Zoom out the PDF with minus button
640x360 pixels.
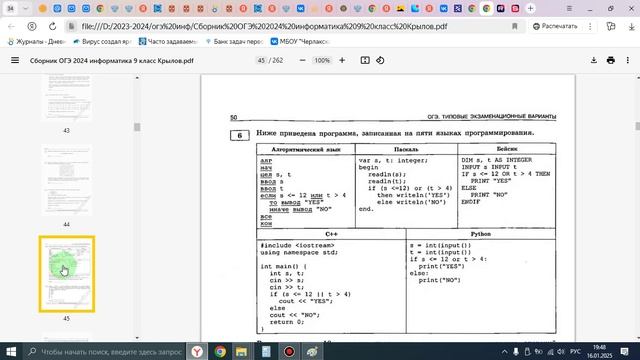pyautogui.click(x=302, y=60)
